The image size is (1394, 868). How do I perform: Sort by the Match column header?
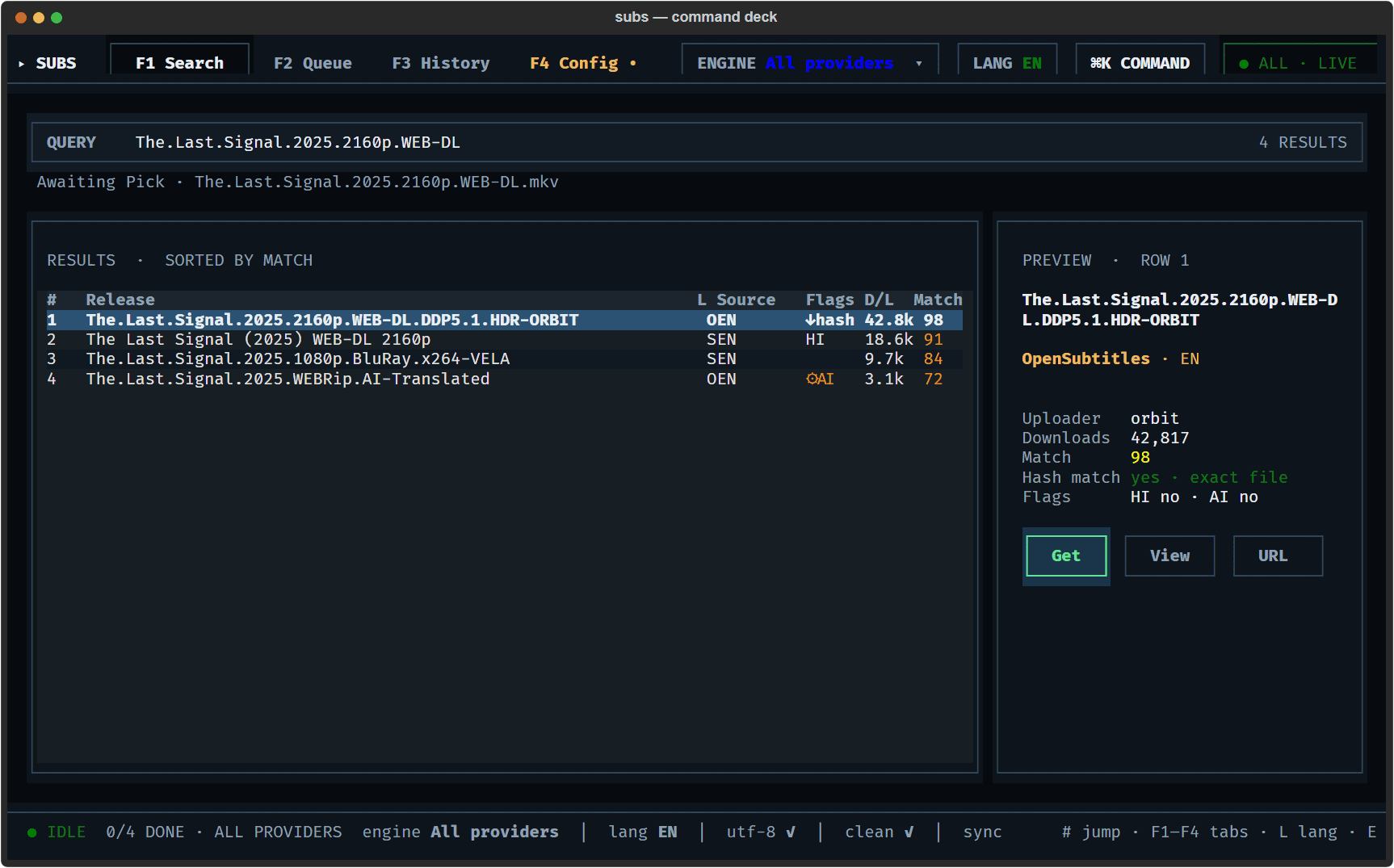[x=938, y=300]
